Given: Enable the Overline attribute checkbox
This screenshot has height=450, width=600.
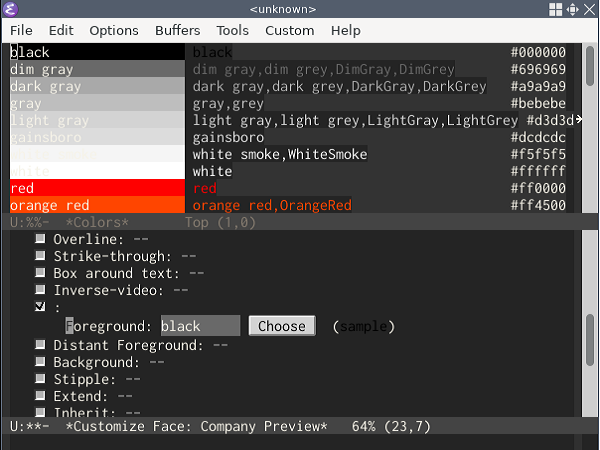Looking at the screenshot, I should [x=40, y=240].
